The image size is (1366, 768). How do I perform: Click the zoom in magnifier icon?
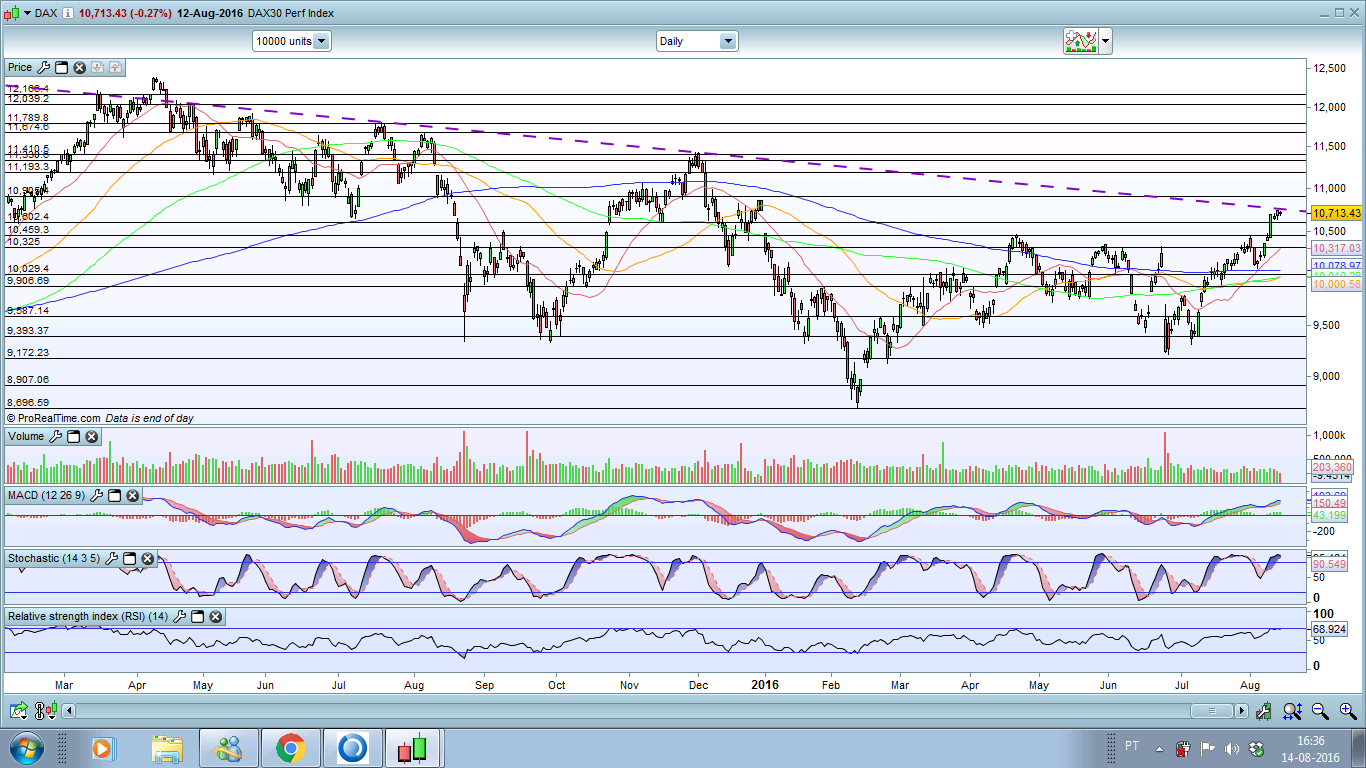(1347, 711)
